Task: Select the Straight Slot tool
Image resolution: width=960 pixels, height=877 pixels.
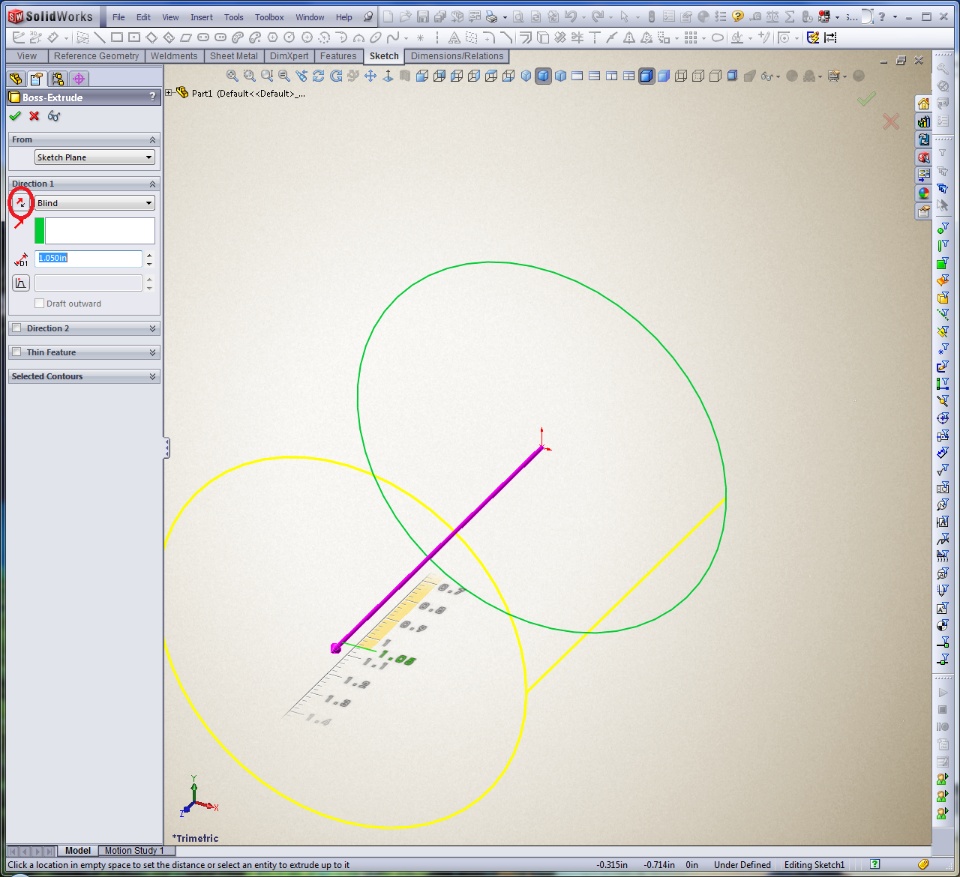Action: click(203, 38)
